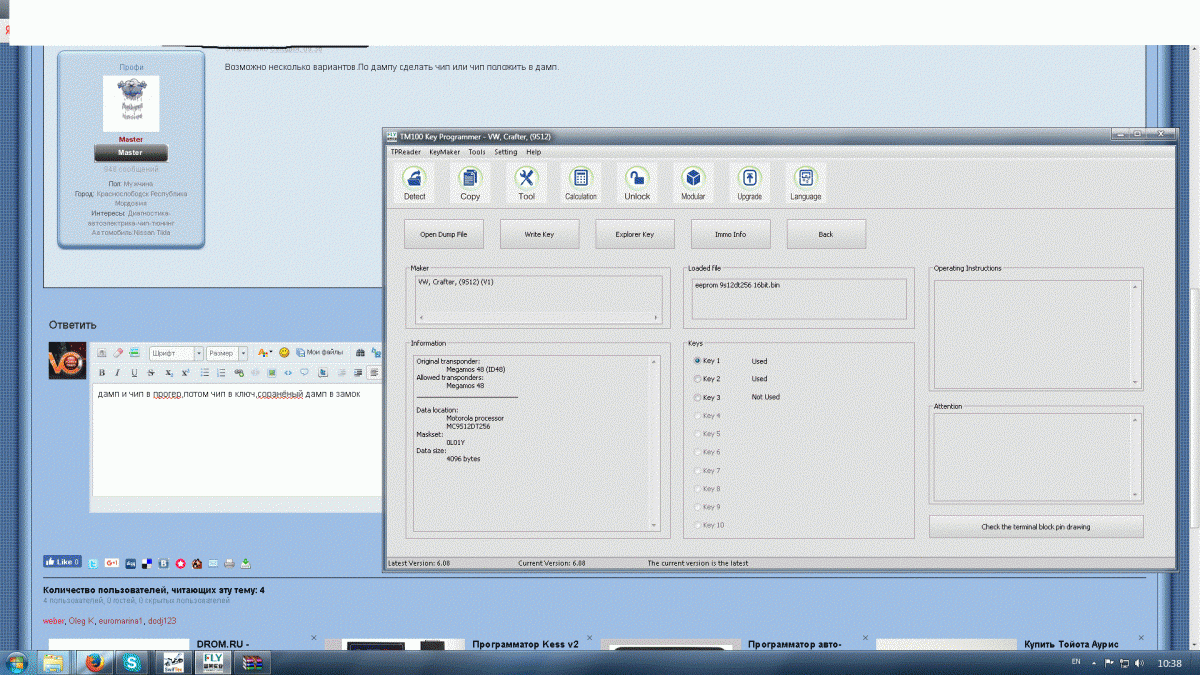
Task: Insert bulleted list in reply editor
Action: (x=205, y=372)
